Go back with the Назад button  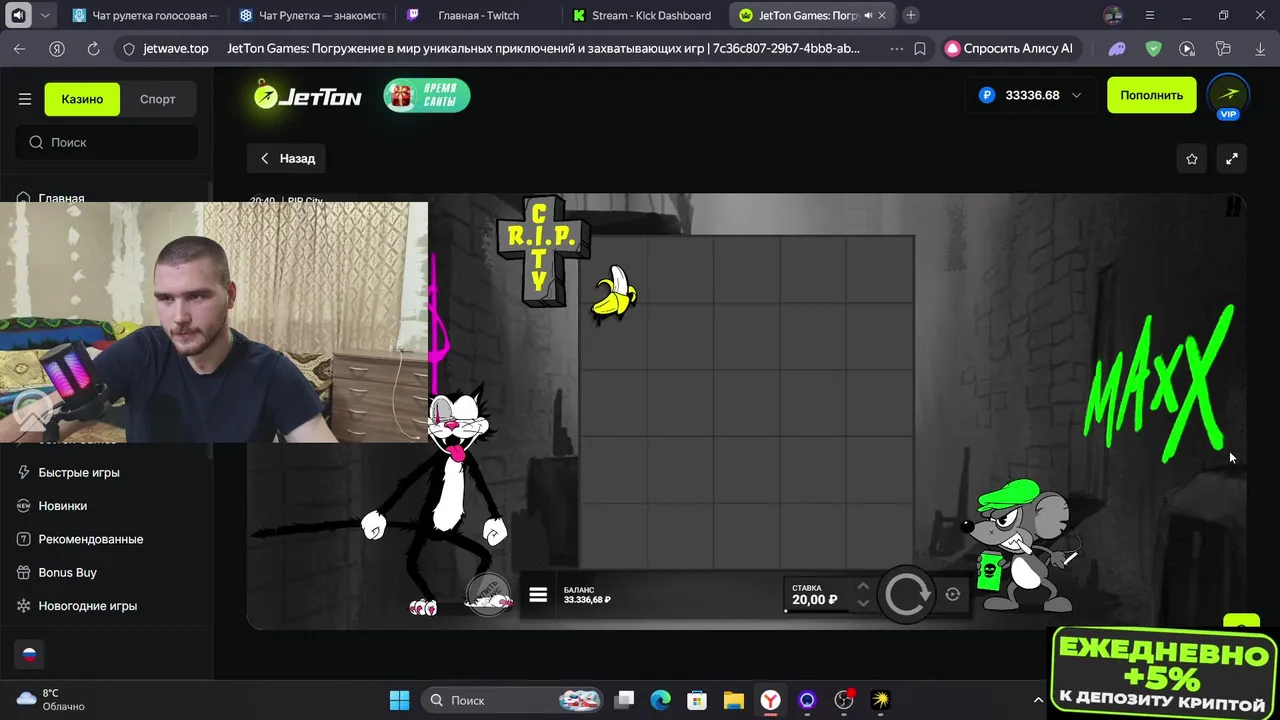[x=287, y=158]
